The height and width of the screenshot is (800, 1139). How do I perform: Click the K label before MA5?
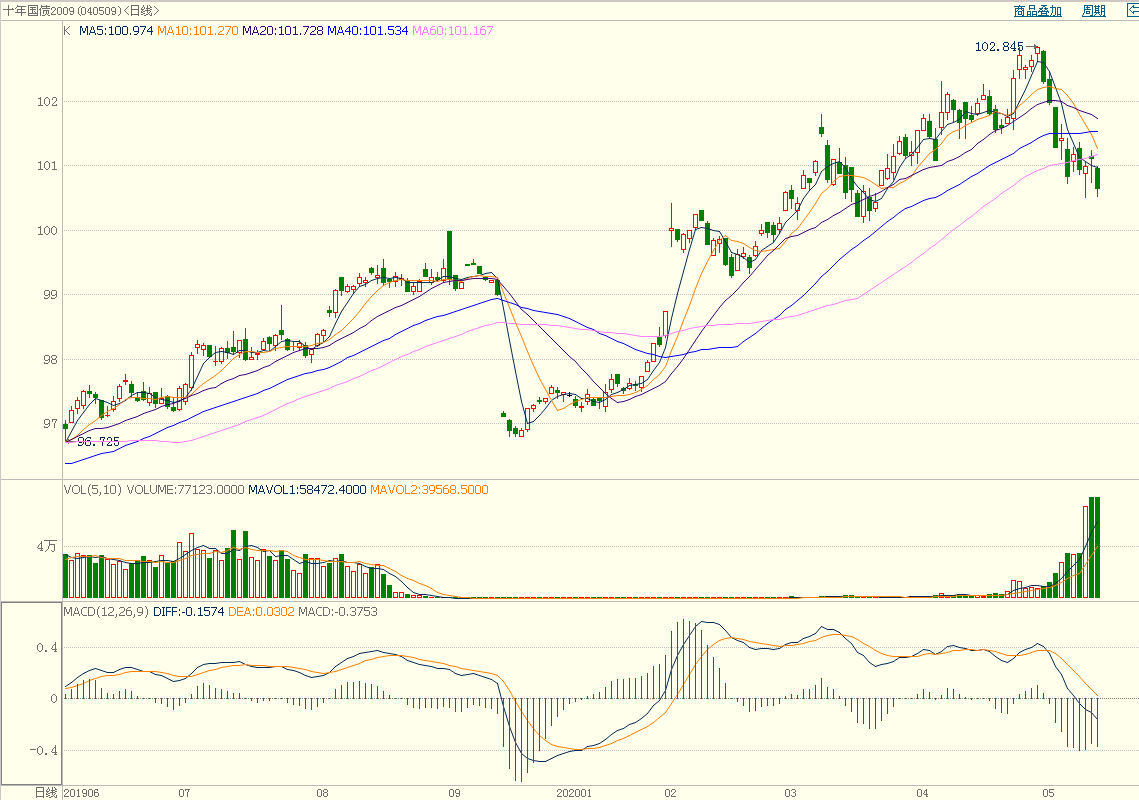click(67, 31)
